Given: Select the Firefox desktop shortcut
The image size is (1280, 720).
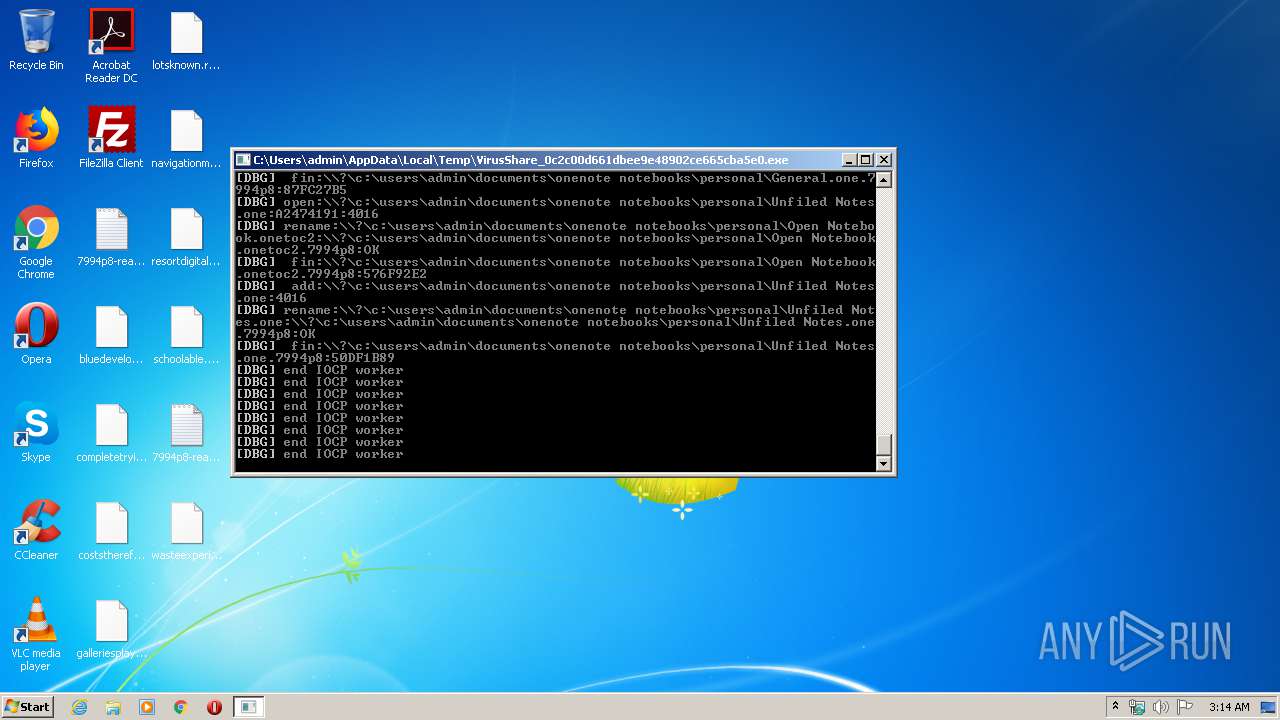Looking at the screenshot, I should click(36, 139).
